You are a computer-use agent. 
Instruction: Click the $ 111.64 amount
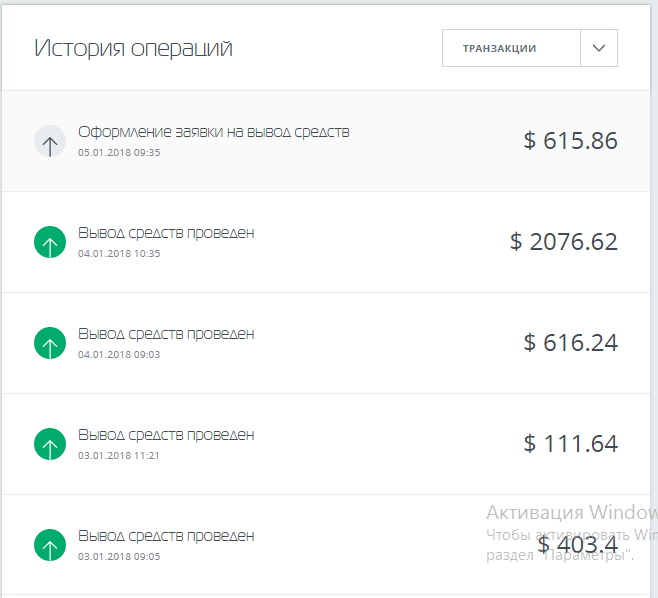click(x=570, y=444)
